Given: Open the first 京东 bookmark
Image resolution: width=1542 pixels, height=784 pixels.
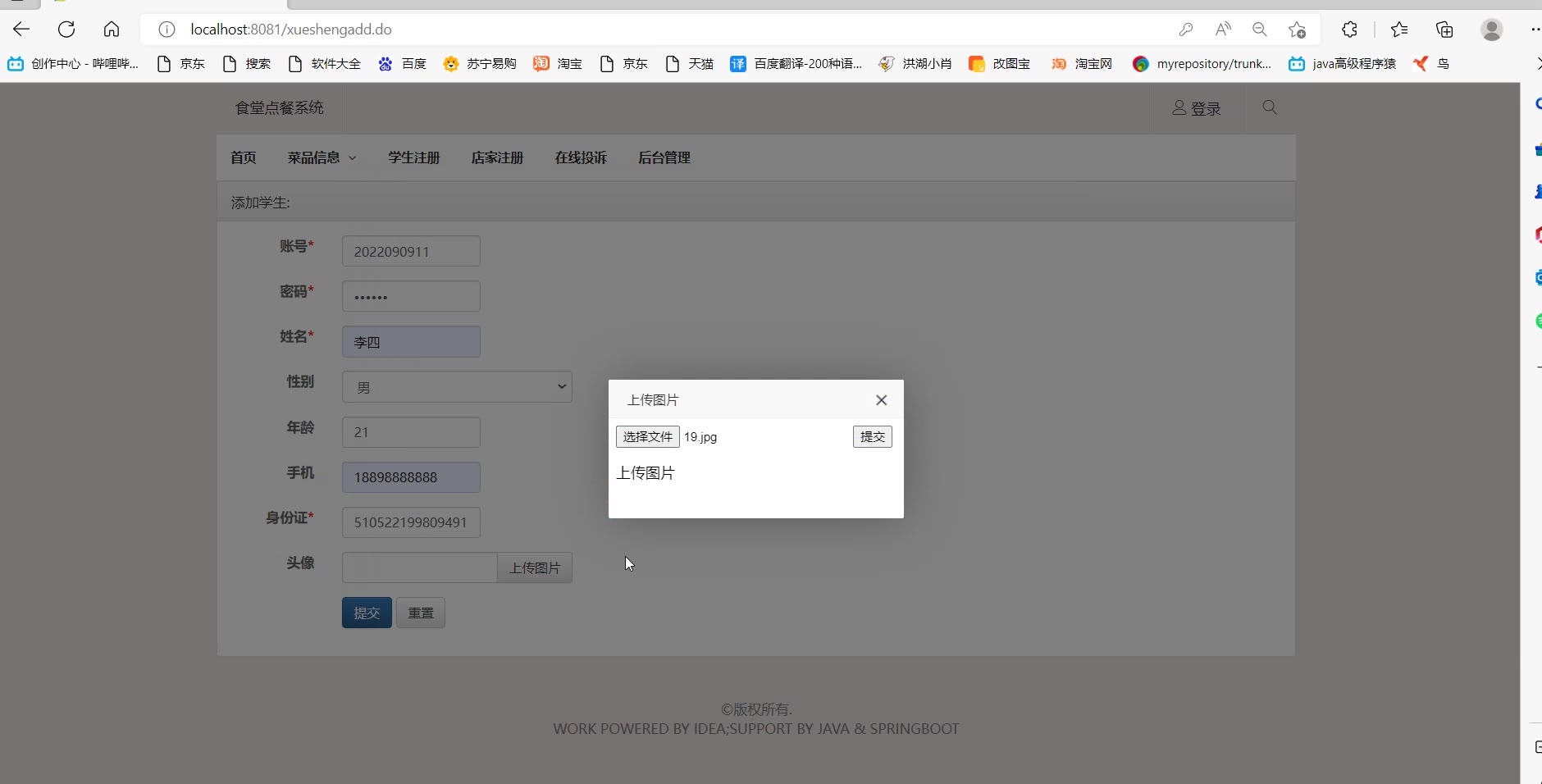Looking at the screenshot, I should (x=181, y=64).
